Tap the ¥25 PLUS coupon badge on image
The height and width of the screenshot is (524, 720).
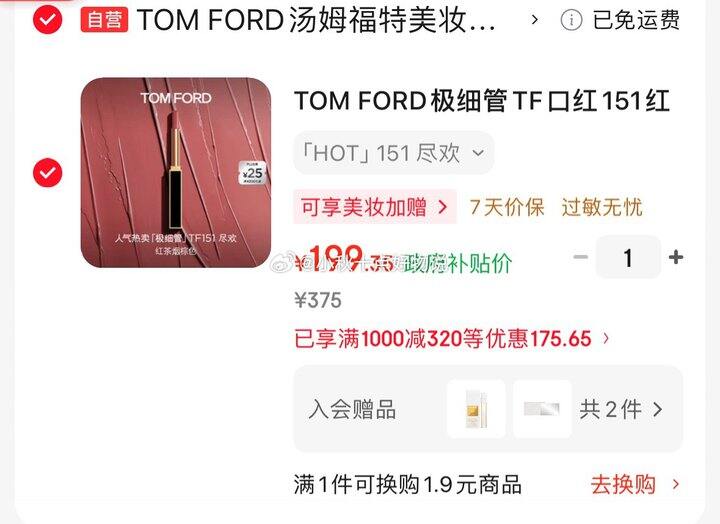(x=252, y=173)
